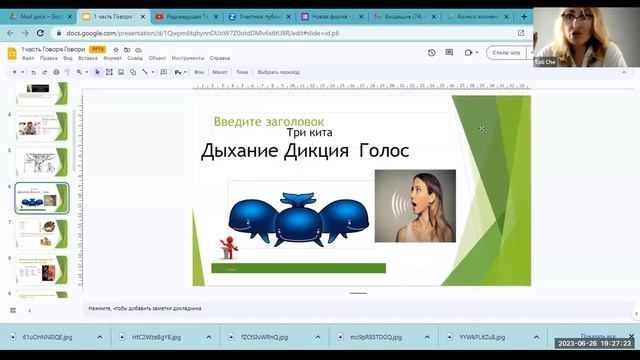Image resolution: width=640 pixels, height=360 pixels.
Task: Open the 61uOnNNBQE.jpg download menu arrow
Action: 100,337
